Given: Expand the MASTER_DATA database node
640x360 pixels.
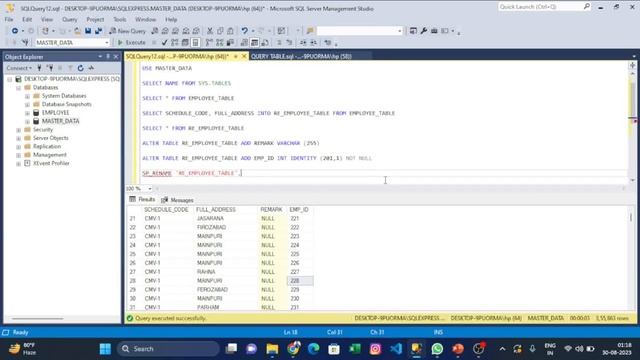Looking at the screenshot, I should 27,121.
